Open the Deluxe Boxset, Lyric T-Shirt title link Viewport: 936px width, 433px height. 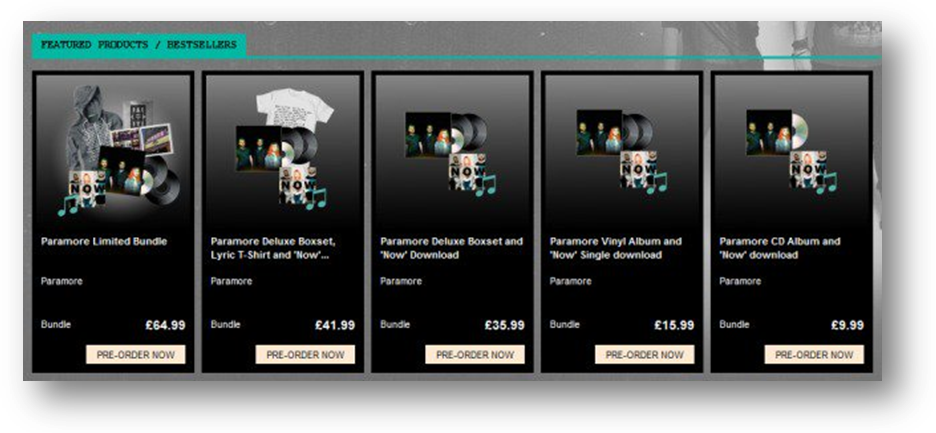click(x=273, y=248)
